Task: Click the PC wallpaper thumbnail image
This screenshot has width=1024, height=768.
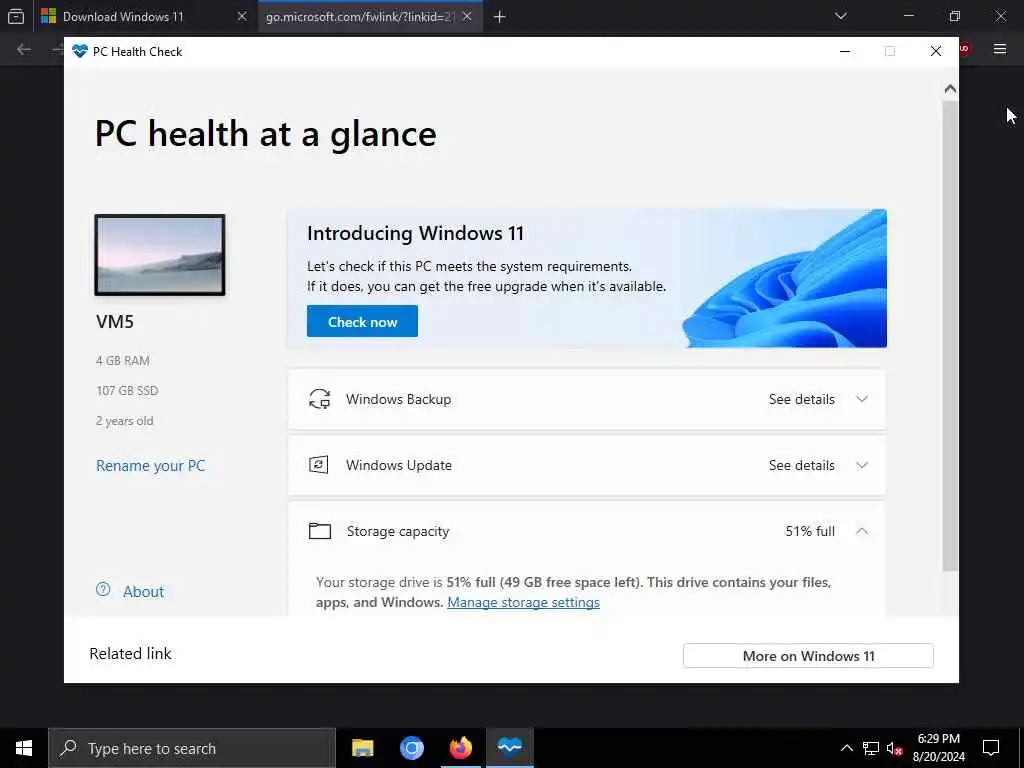Action: [x=160, y=255]
